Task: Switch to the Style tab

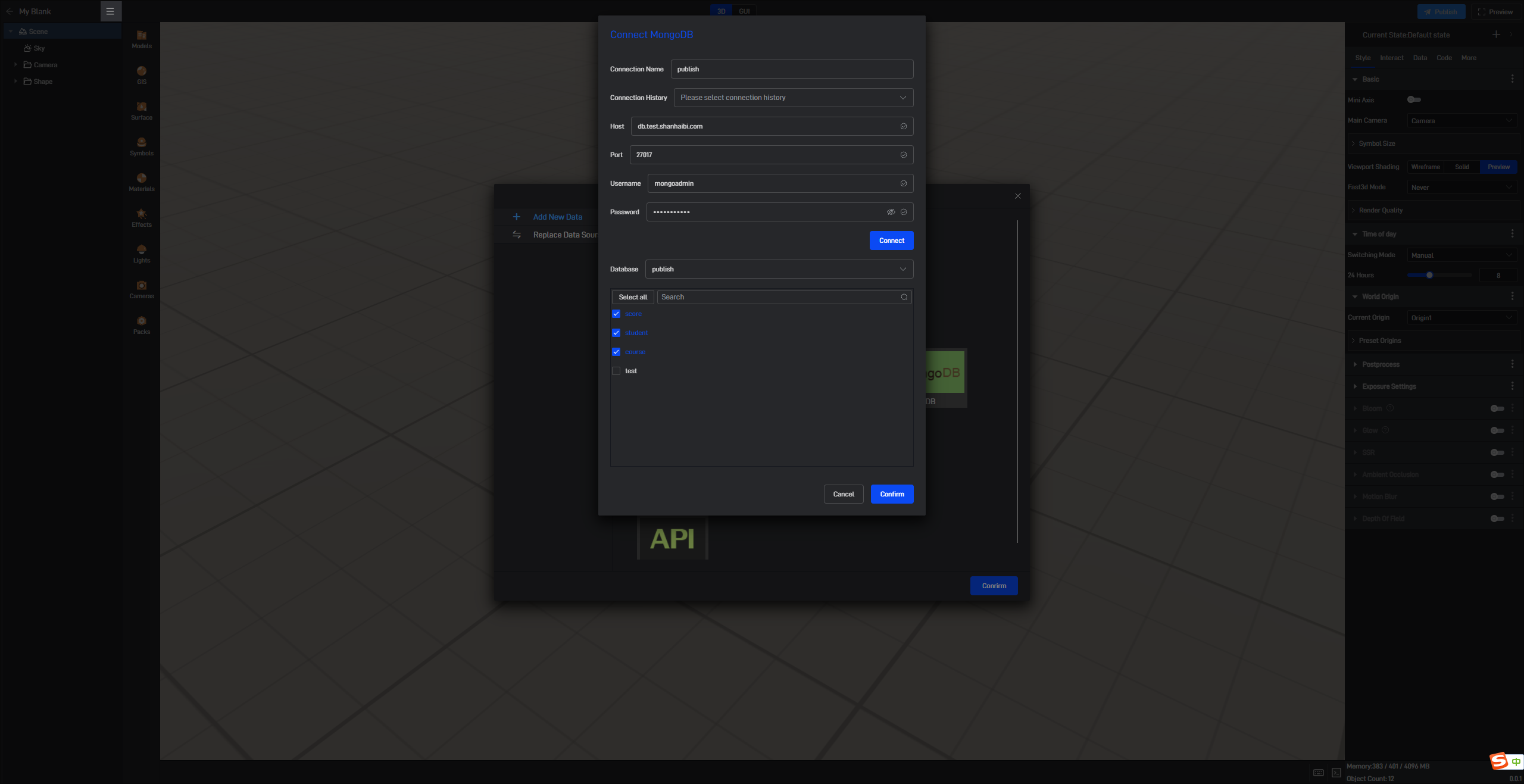Action: (1363, 58)
